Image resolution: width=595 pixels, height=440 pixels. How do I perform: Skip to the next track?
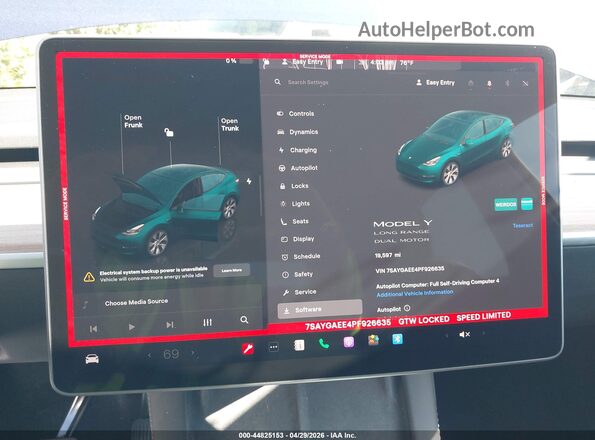point(170,325)
